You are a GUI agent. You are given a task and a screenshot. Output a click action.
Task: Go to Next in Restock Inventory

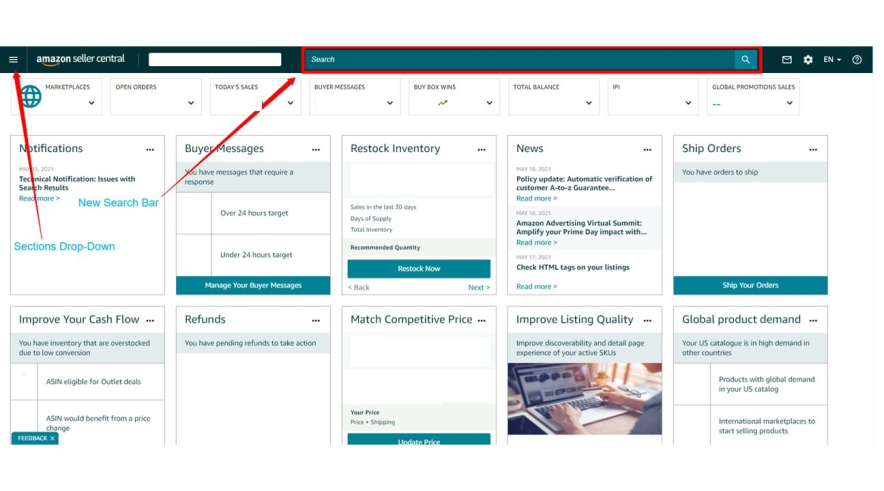[479, 288]
